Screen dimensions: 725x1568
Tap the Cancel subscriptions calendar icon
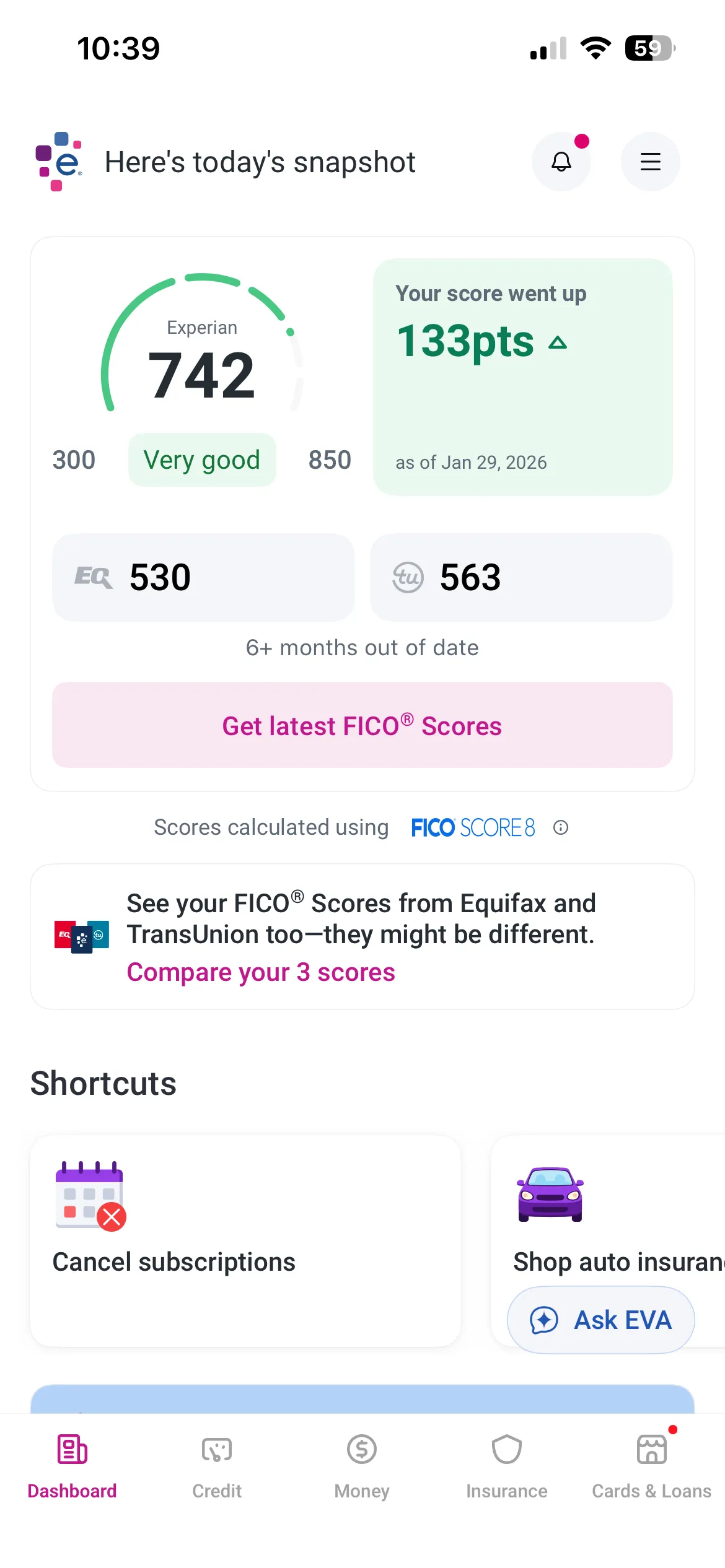[90, 1196]
